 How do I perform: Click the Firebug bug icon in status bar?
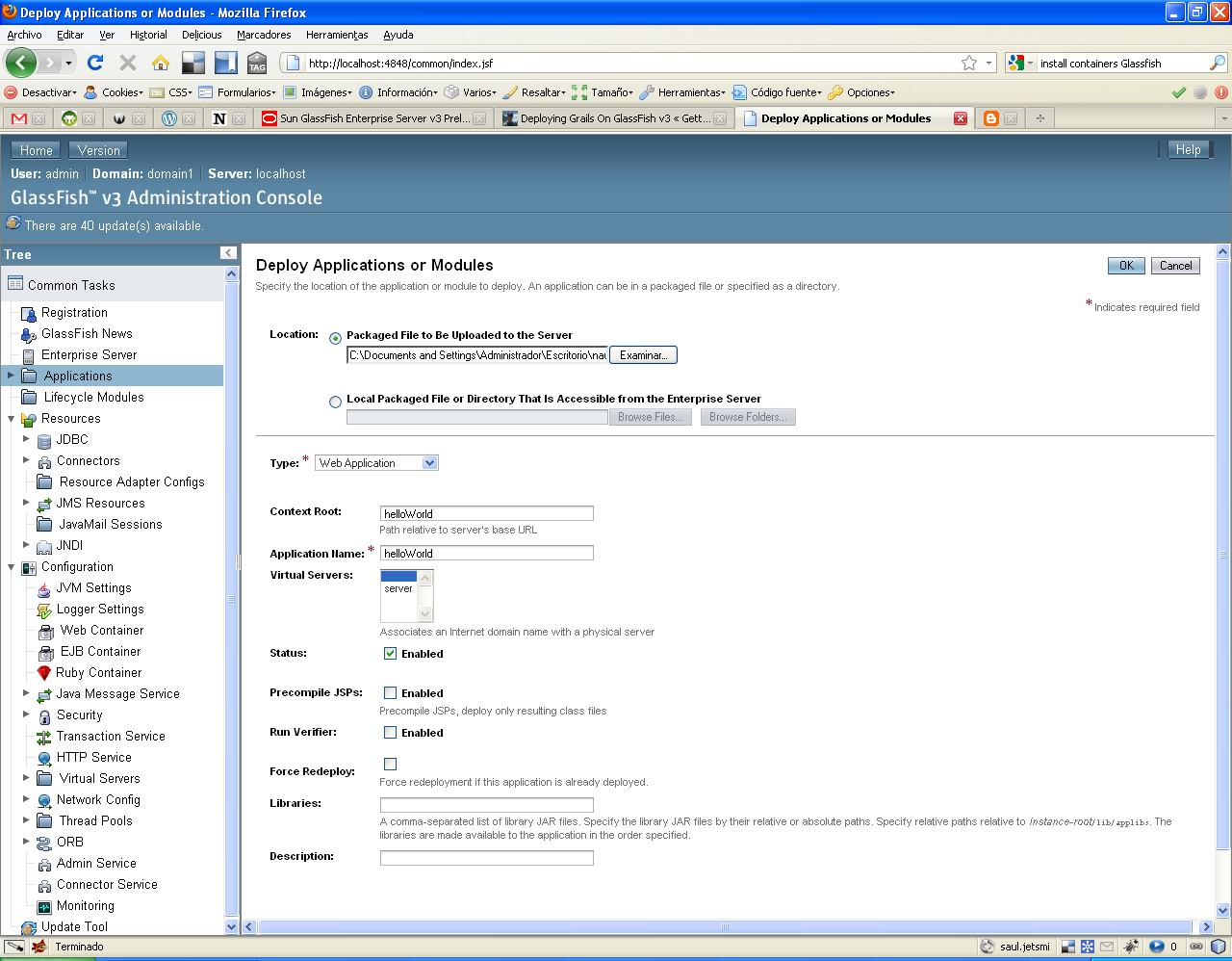click(1131, 947)
